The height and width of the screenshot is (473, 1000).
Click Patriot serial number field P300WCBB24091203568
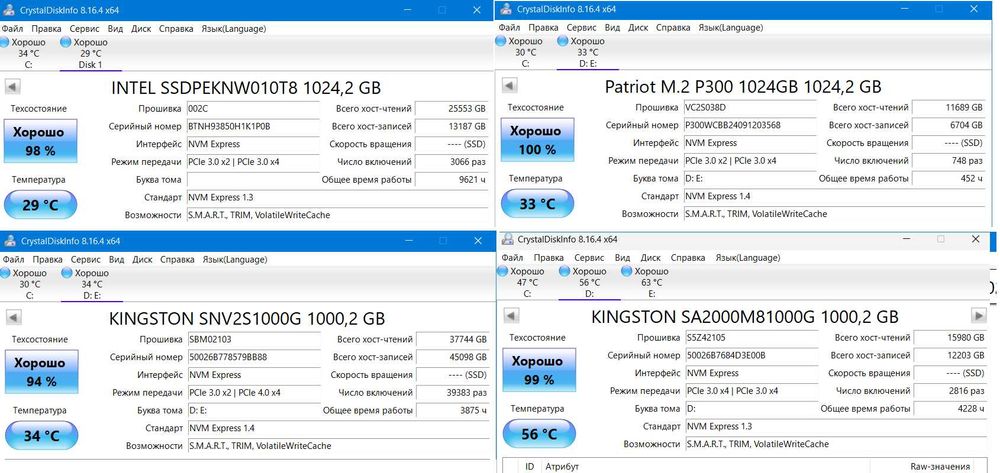click(x=749, y=125)
